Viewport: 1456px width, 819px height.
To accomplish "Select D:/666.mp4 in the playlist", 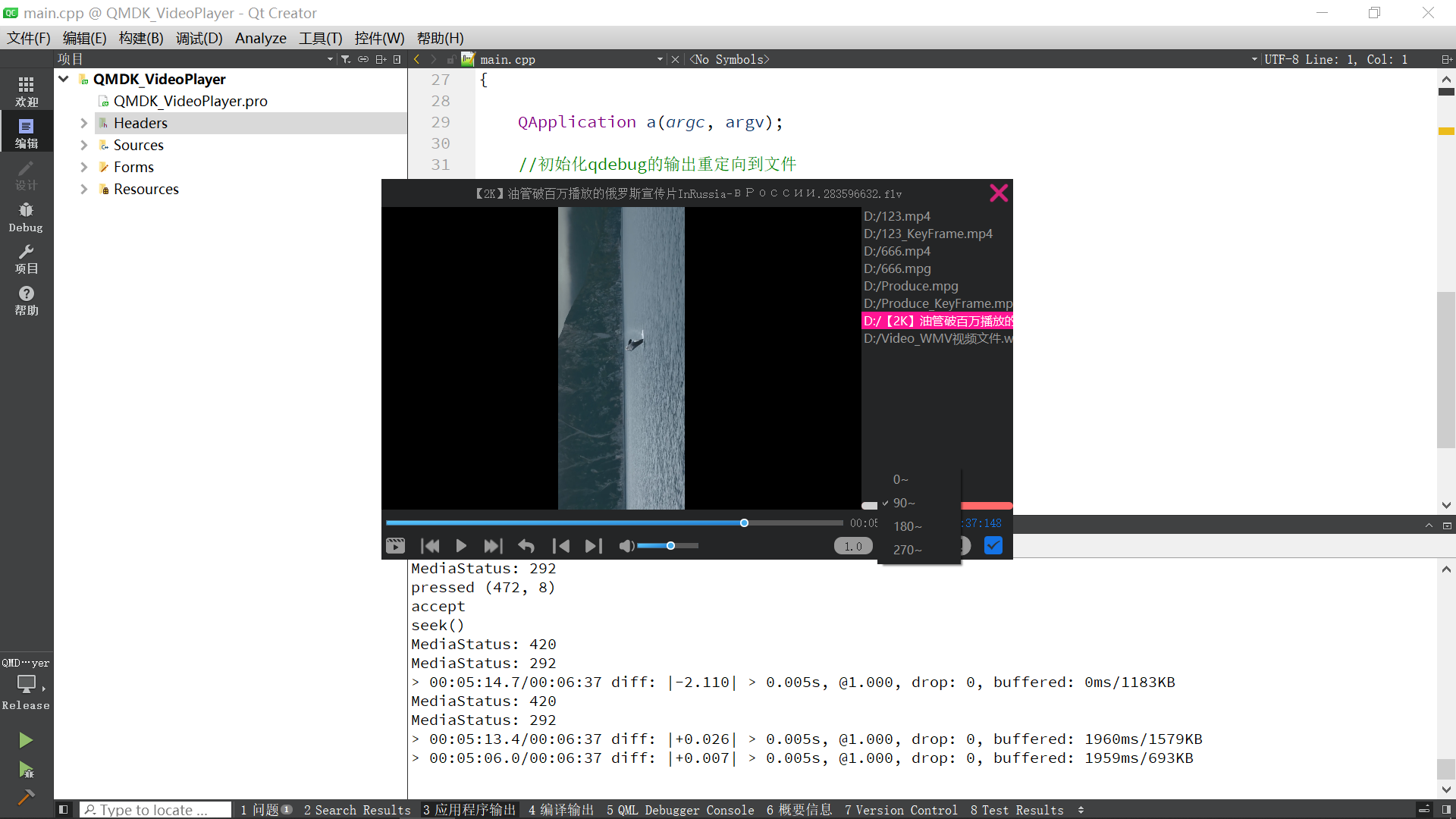I will [x=896, y=251].
